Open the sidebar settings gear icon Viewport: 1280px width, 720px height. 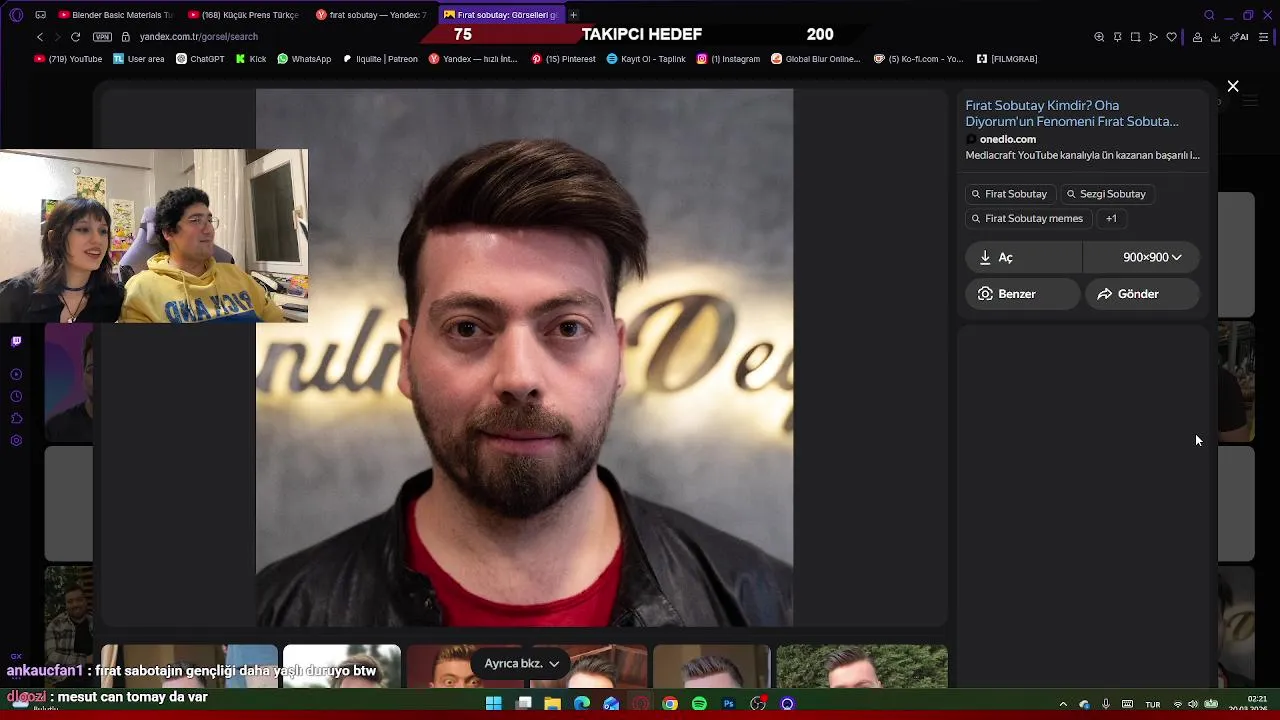pyautogui.click(x=16, y=440)
